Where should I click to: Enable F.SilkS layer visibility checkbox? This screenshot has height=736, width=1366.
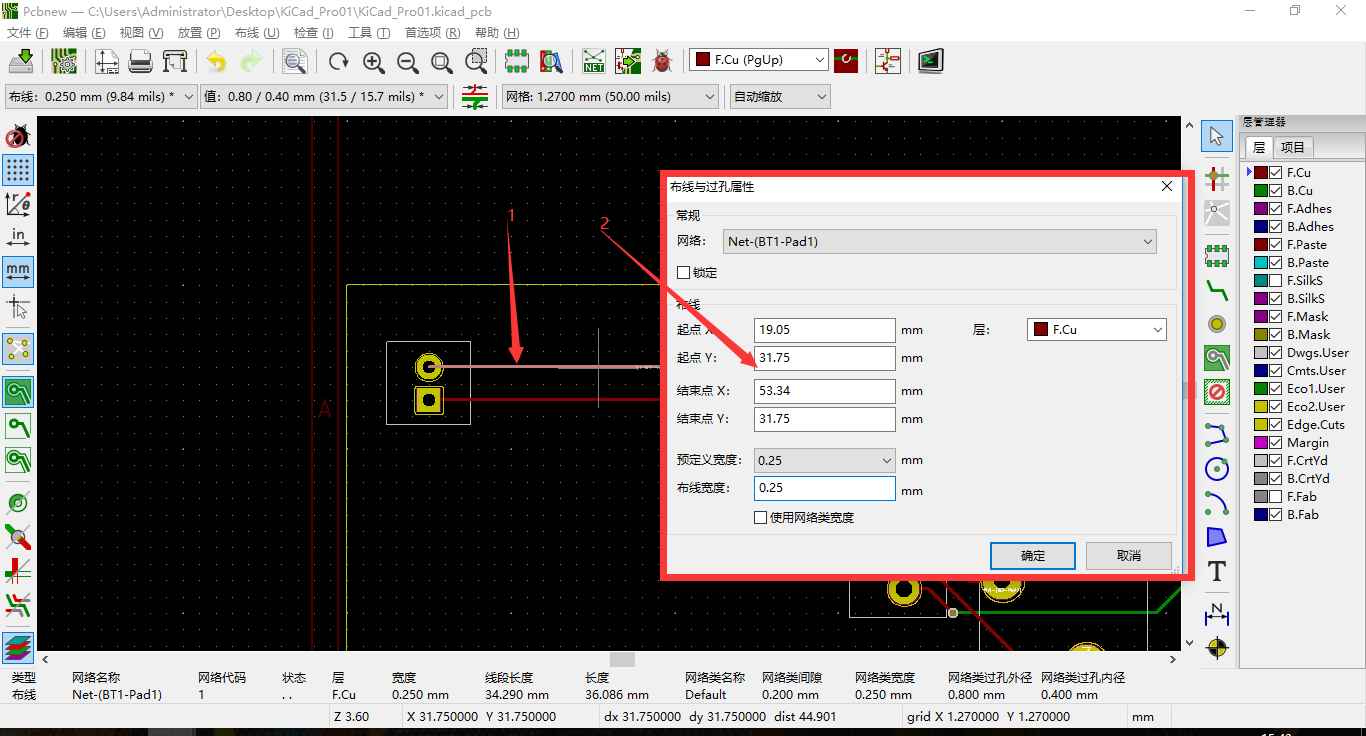coord(1276,281)
